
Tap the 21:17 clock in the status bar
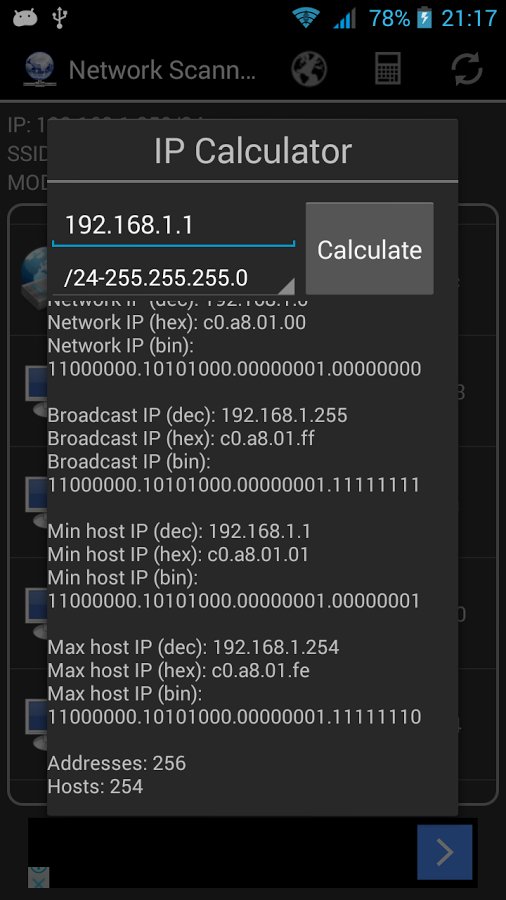tap(469, 18)
